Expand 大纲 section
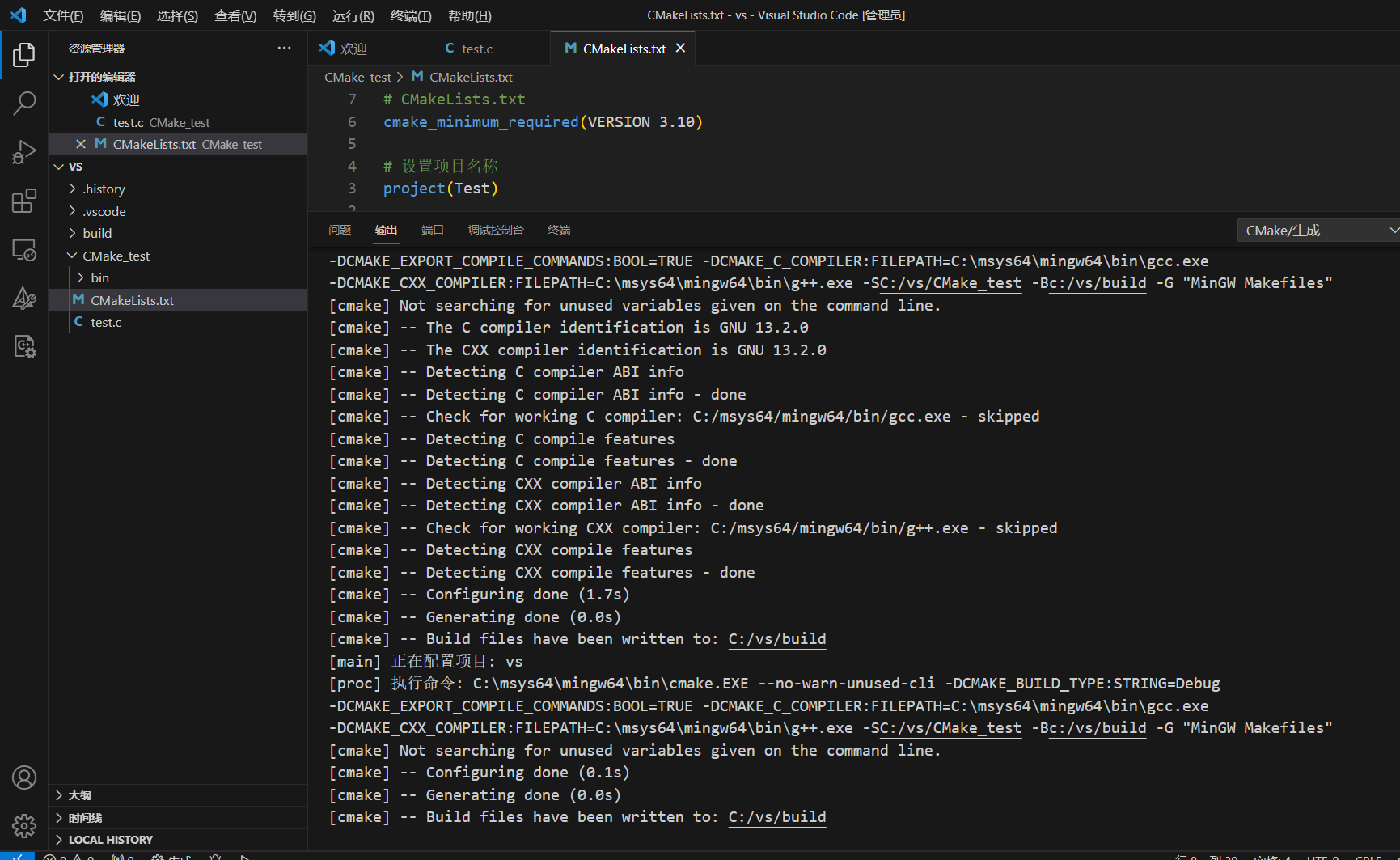This screenshot has height=860, width=1400. coord(178,795)
